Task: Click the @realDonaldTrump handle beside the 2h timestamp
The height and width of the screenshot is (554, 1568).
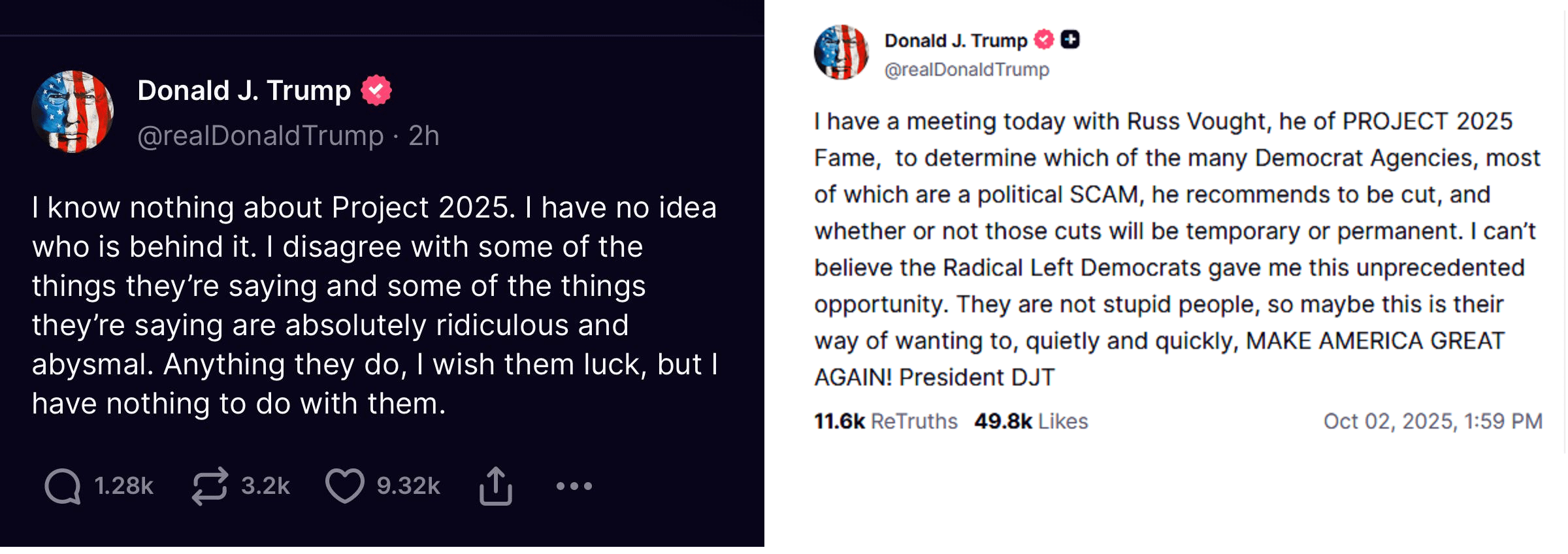Action: [260, 136]
